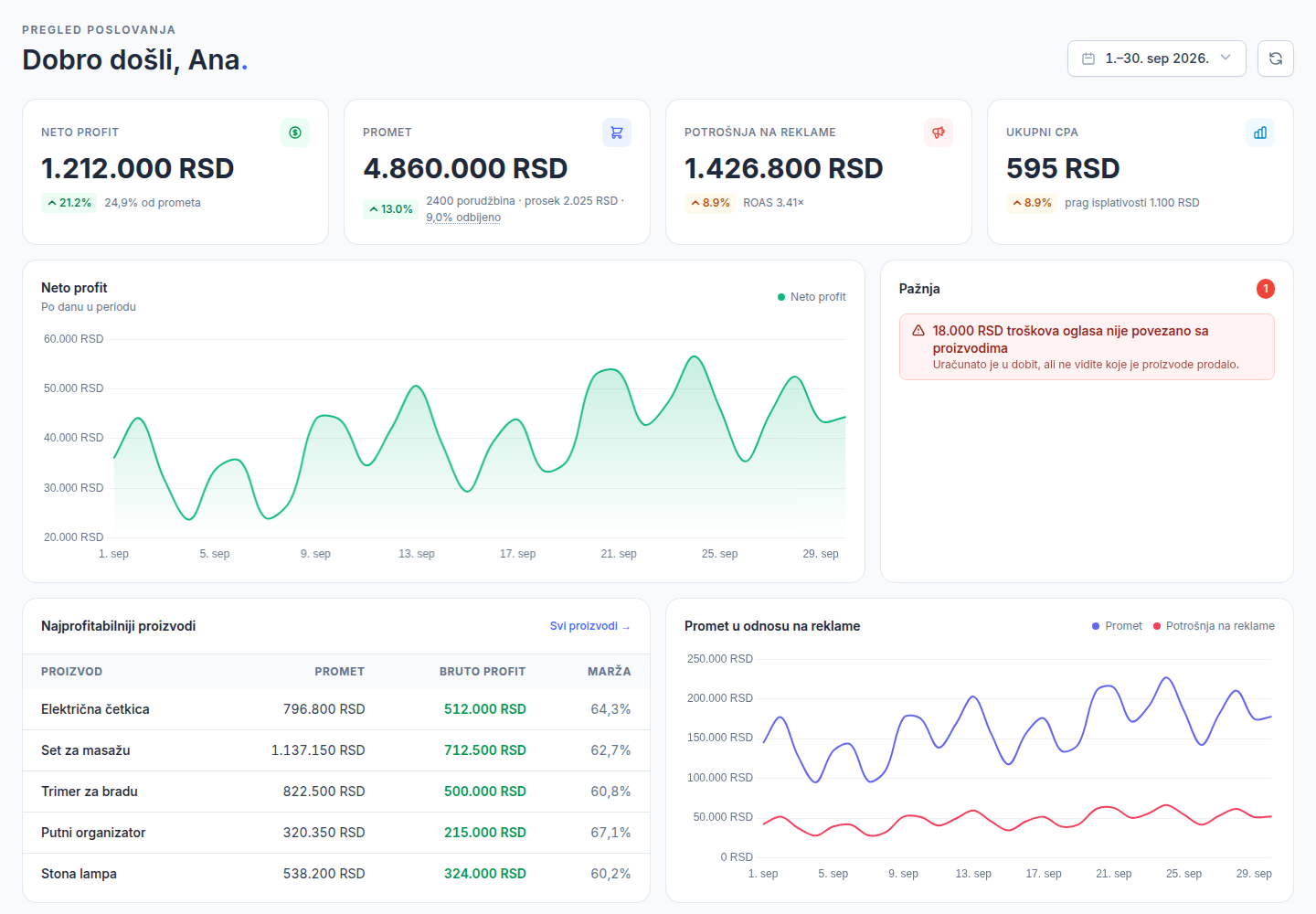Click the 9,0% odbijeno underlined text

pyautogui.click(x=463, y=218)
